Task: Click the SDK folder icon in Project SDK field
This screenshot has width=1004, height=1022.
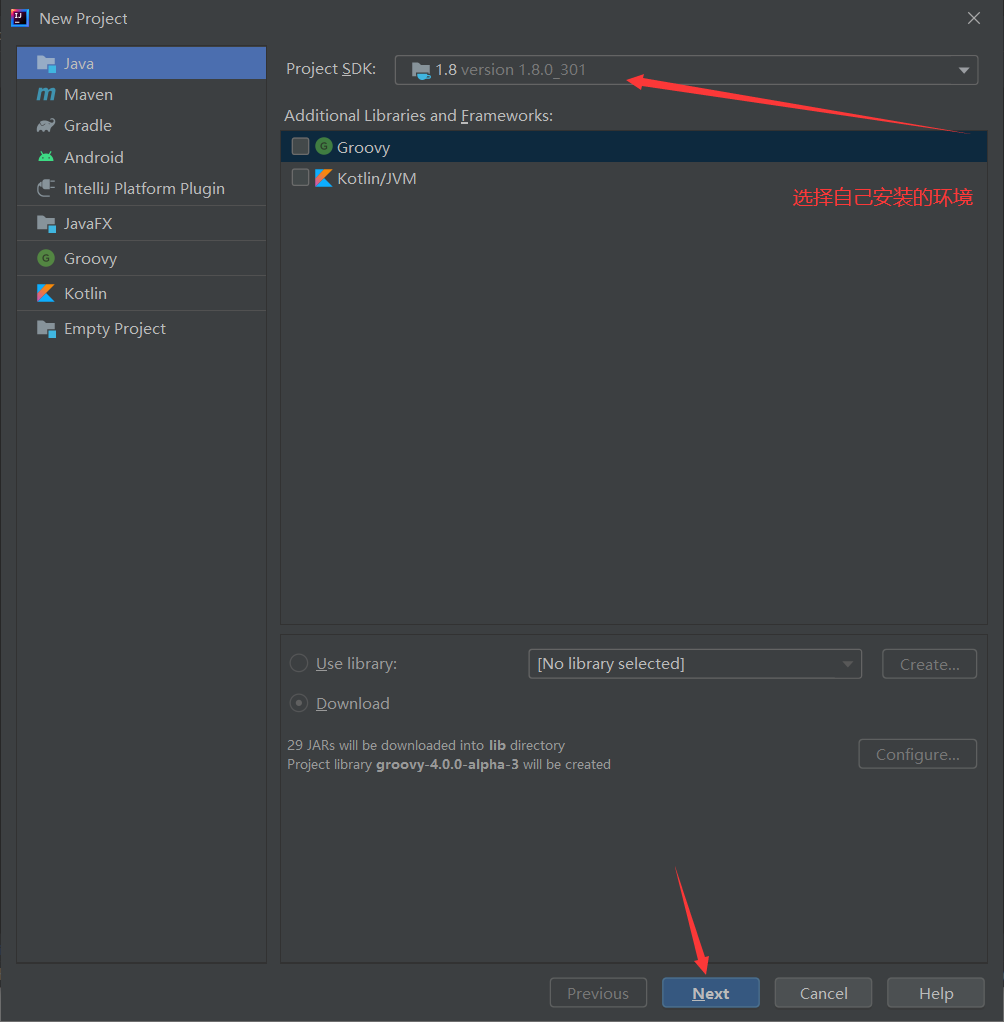Action: pos(421,70)
